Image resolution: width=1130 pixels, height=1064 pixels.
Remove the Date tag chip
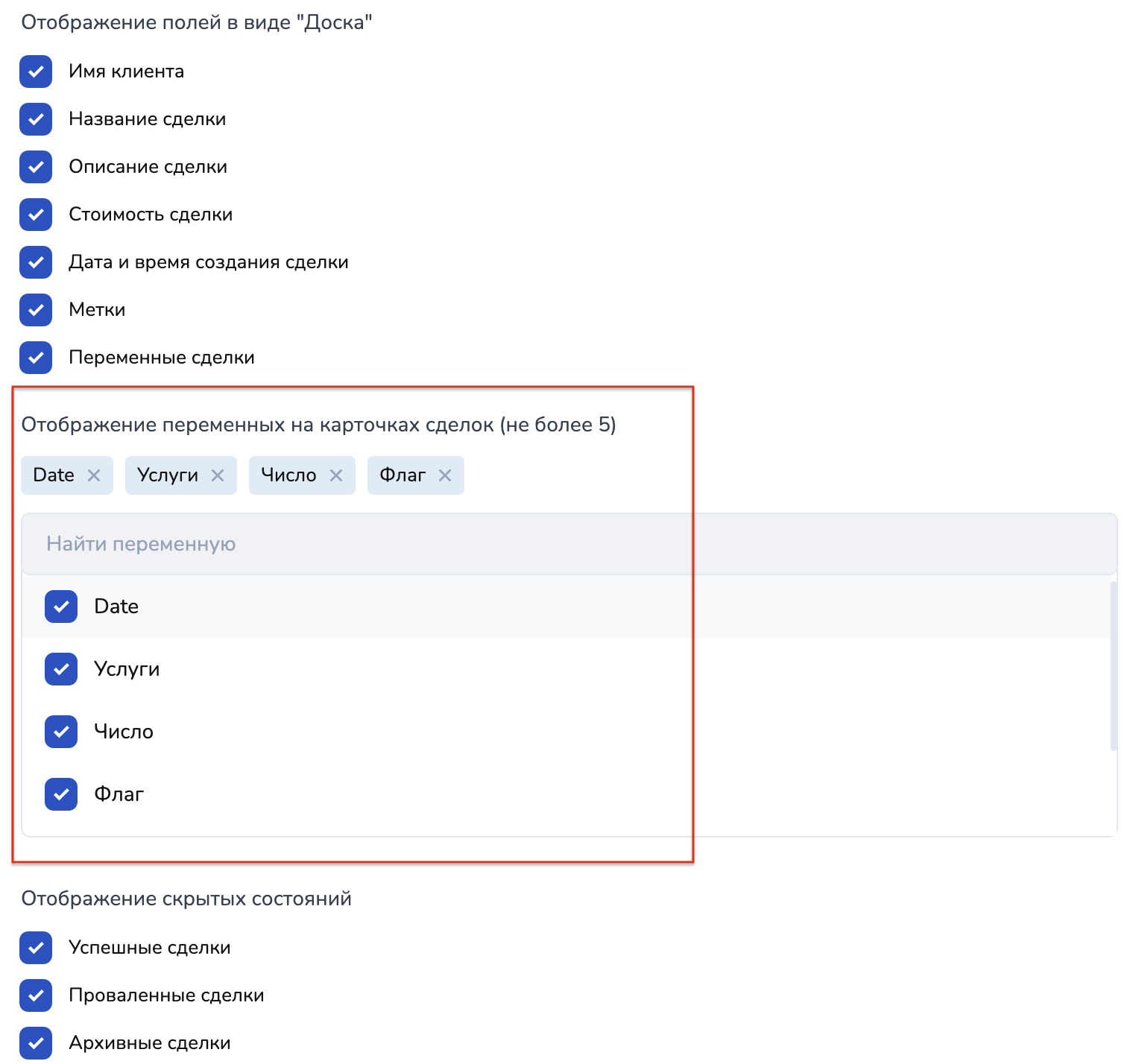94,475
